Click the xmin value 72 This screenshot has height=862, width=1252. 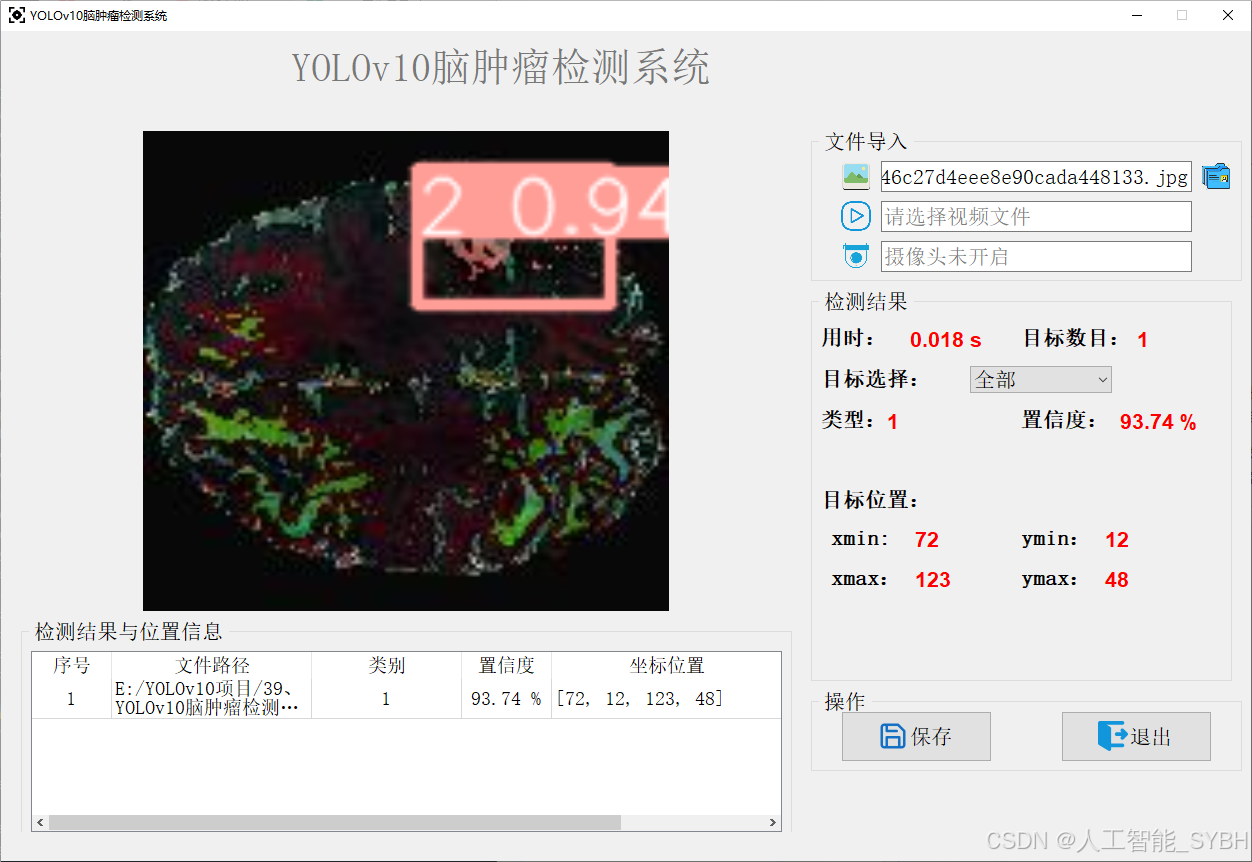click(927, 540)
